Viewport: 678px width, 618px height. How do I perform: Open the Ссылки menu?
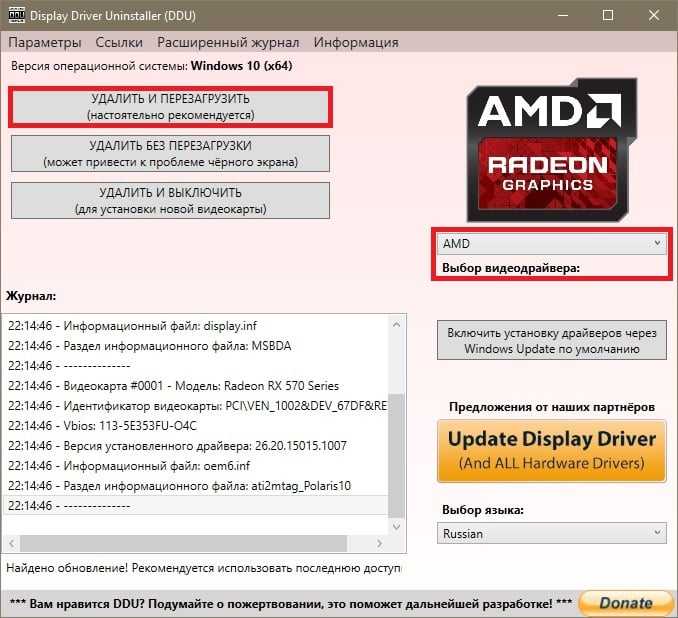coord(119,42)
